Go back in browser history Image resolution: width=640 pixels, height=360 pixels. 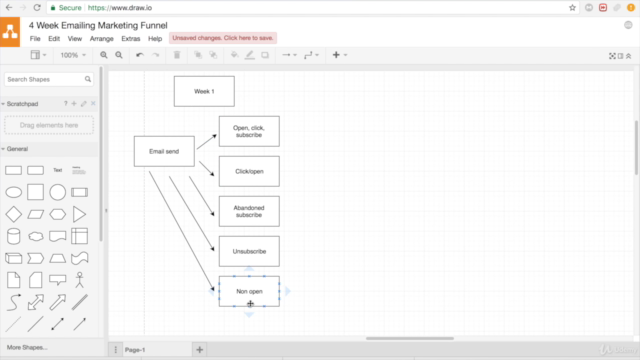(9, 8)
